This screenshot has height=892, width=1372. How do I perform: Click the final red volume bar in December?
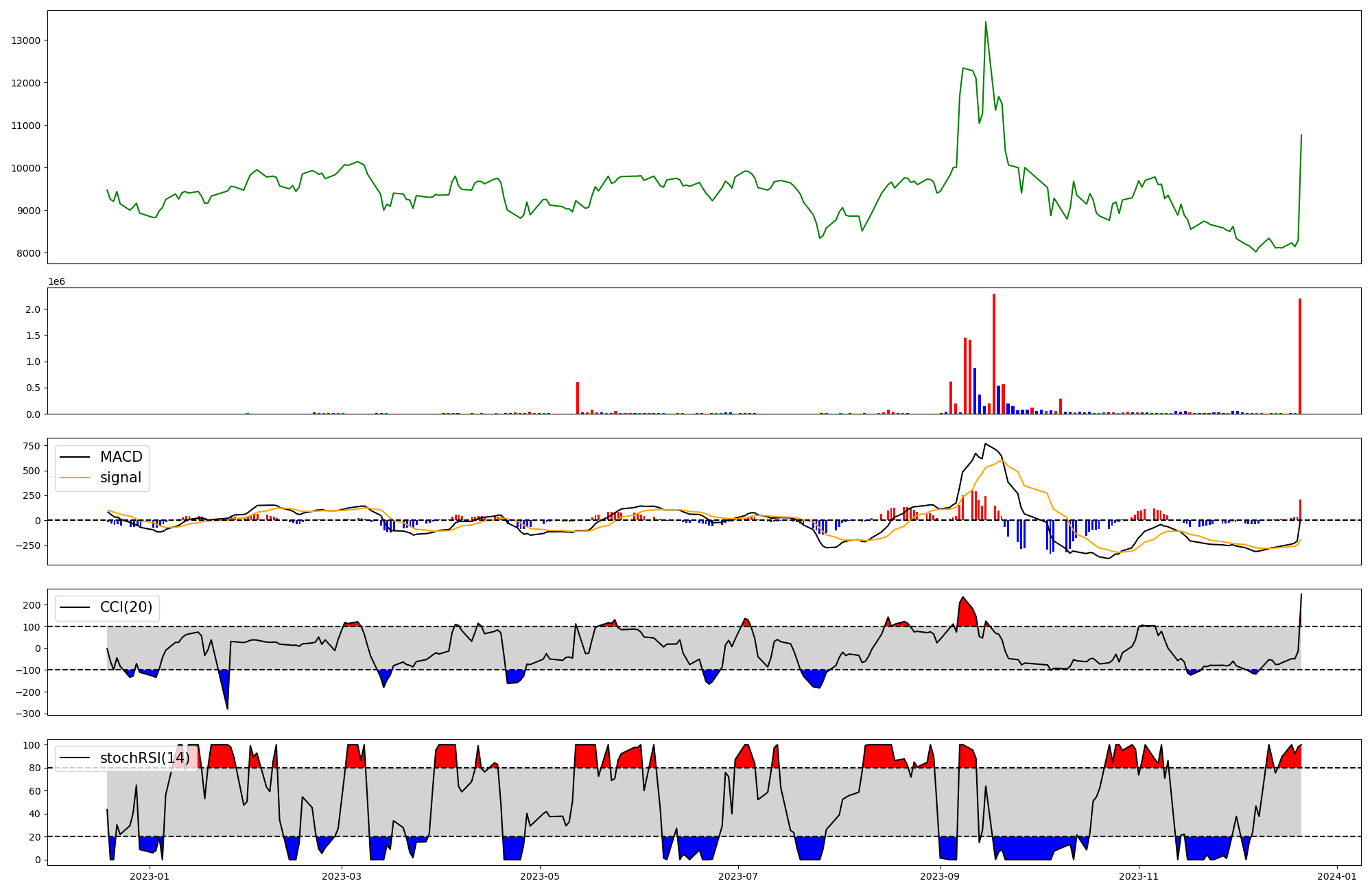click(x=1299, y=357)
